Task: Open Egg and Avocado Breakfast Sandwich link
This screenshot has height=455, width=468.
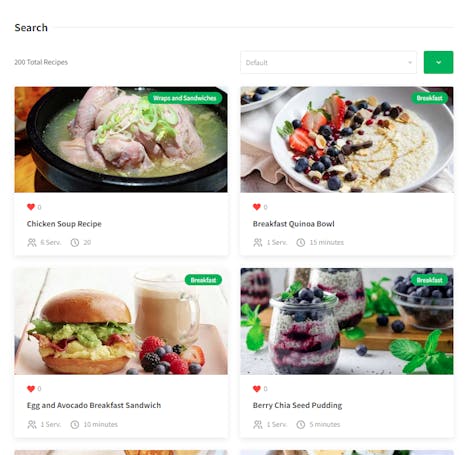Action: [x=94, y=405]
